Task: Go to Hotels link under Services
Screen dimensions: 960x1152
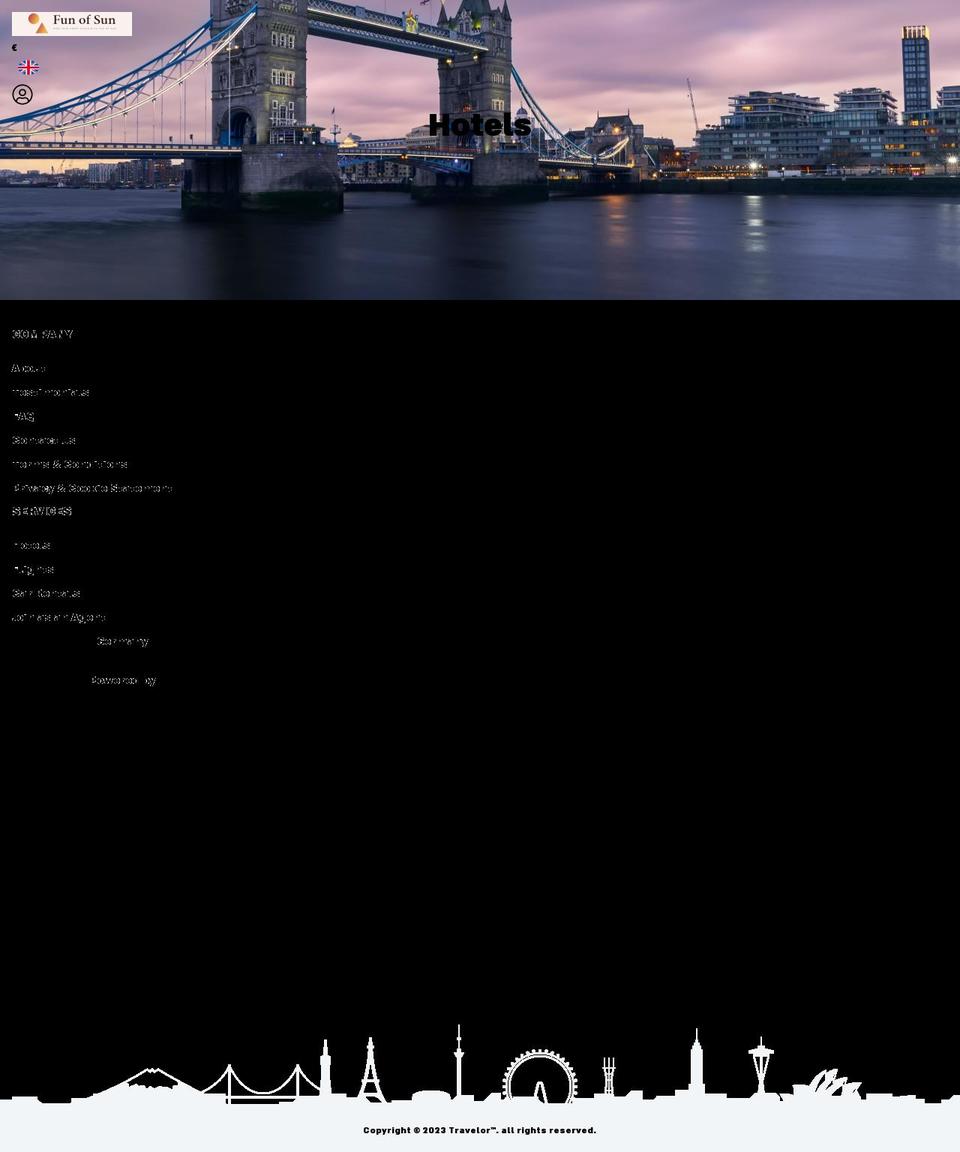Action: pos(31,545)
